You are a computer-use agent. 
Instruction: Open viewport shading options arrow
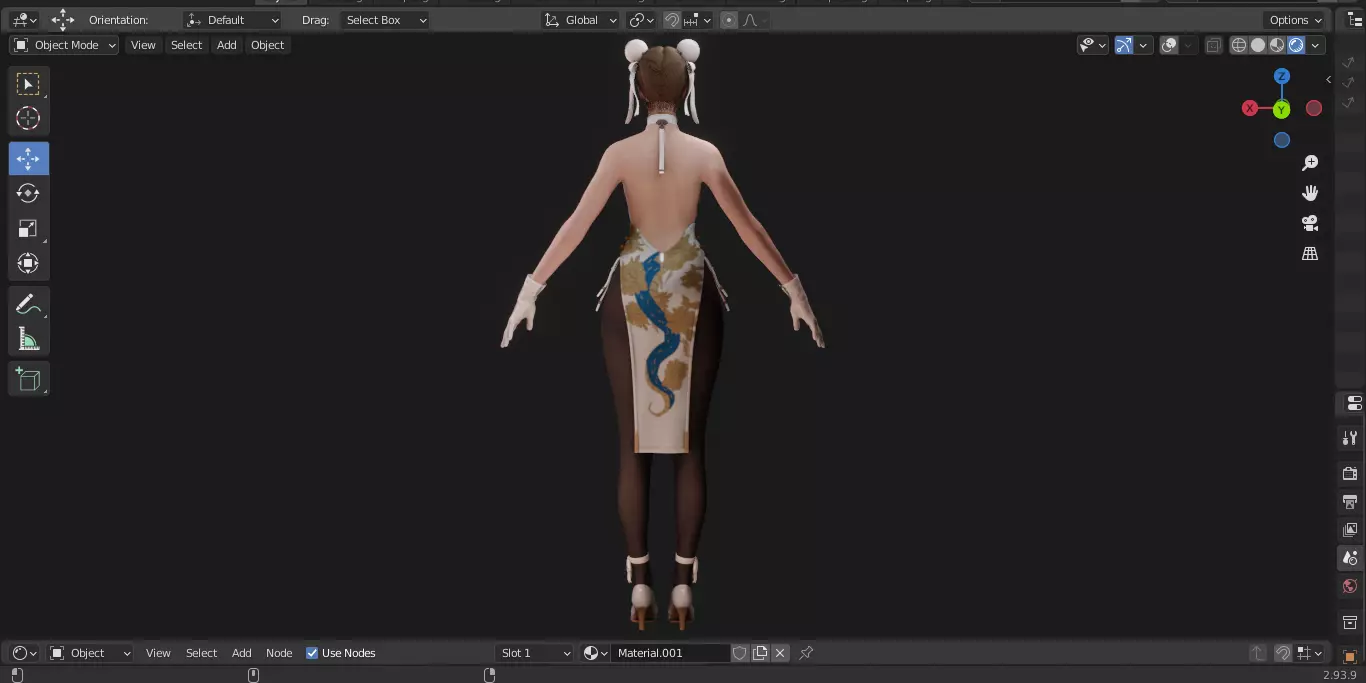pos(1316,45)
